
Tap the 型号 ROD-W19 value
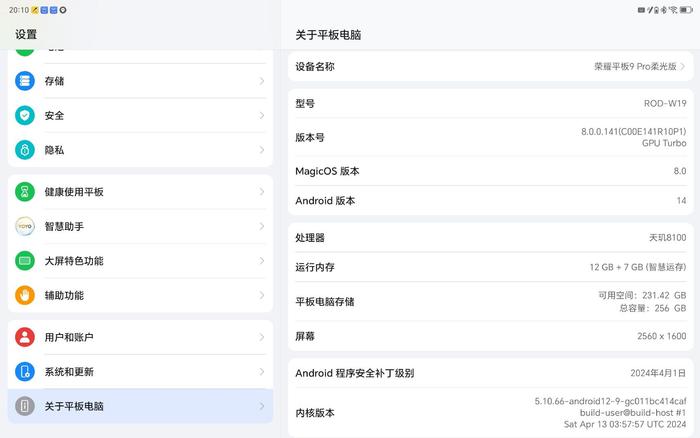[665, 104]
